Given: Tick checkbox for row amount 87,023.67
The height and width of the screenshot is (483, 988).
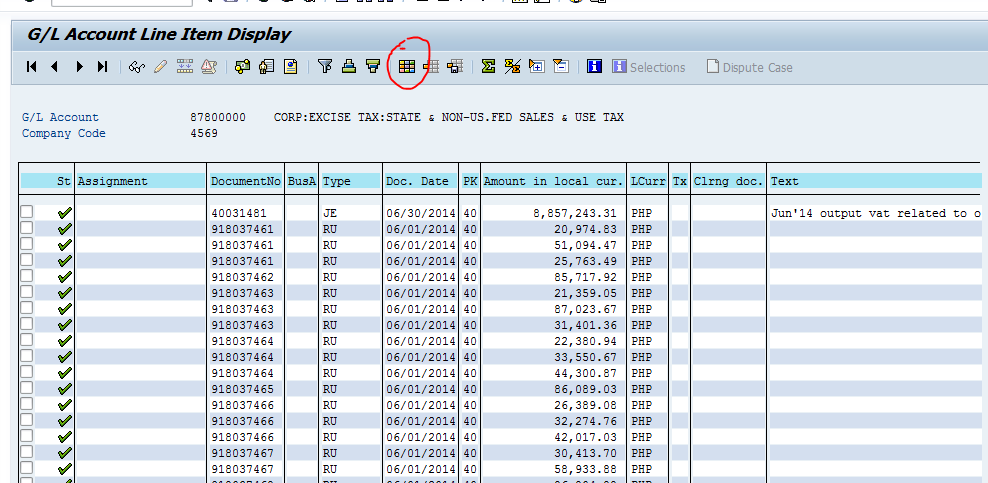Looking at the screenshot, I should tap(26, 309).
